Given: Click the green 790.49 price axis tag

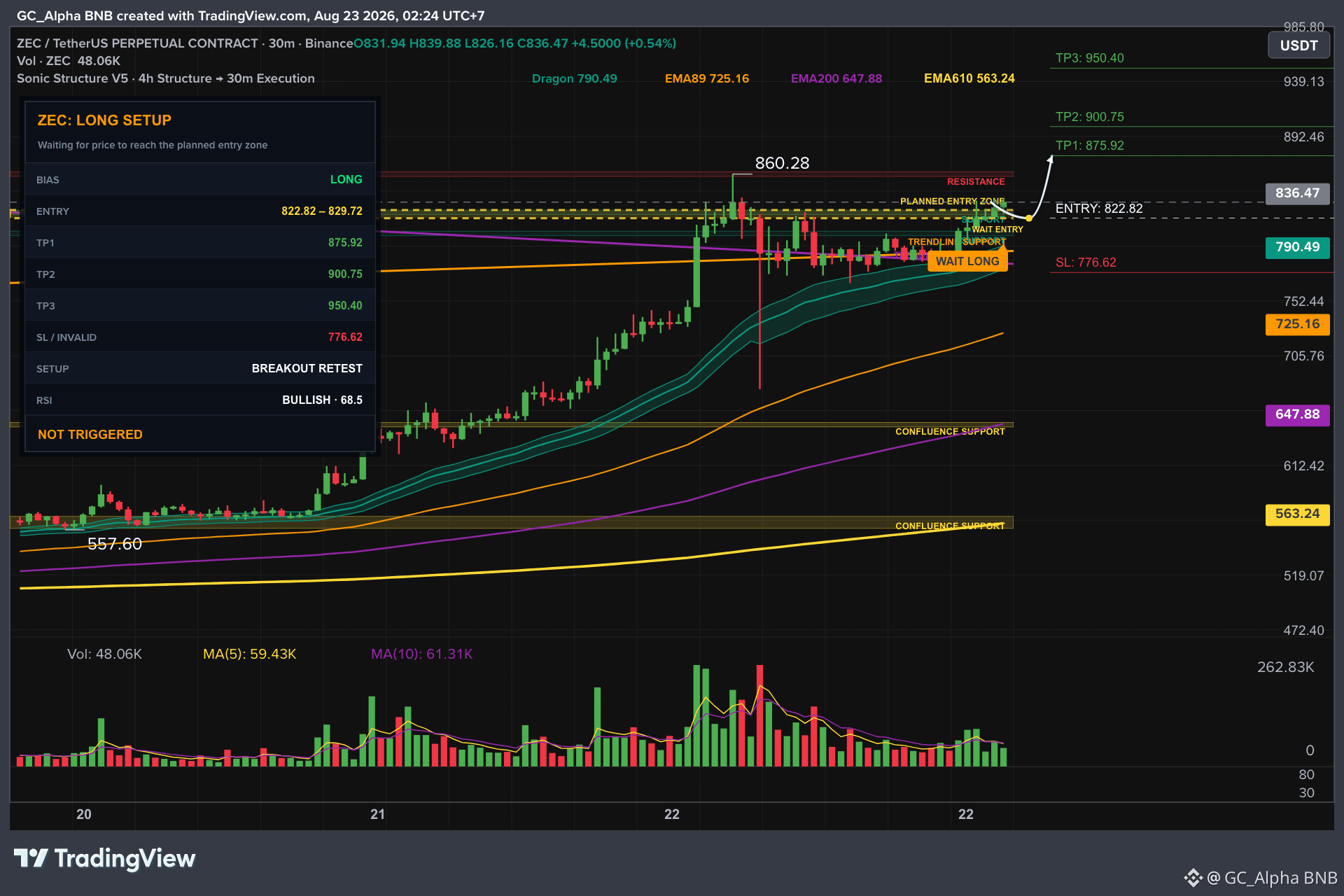Looking at the screenshot, I should 1297,247.
